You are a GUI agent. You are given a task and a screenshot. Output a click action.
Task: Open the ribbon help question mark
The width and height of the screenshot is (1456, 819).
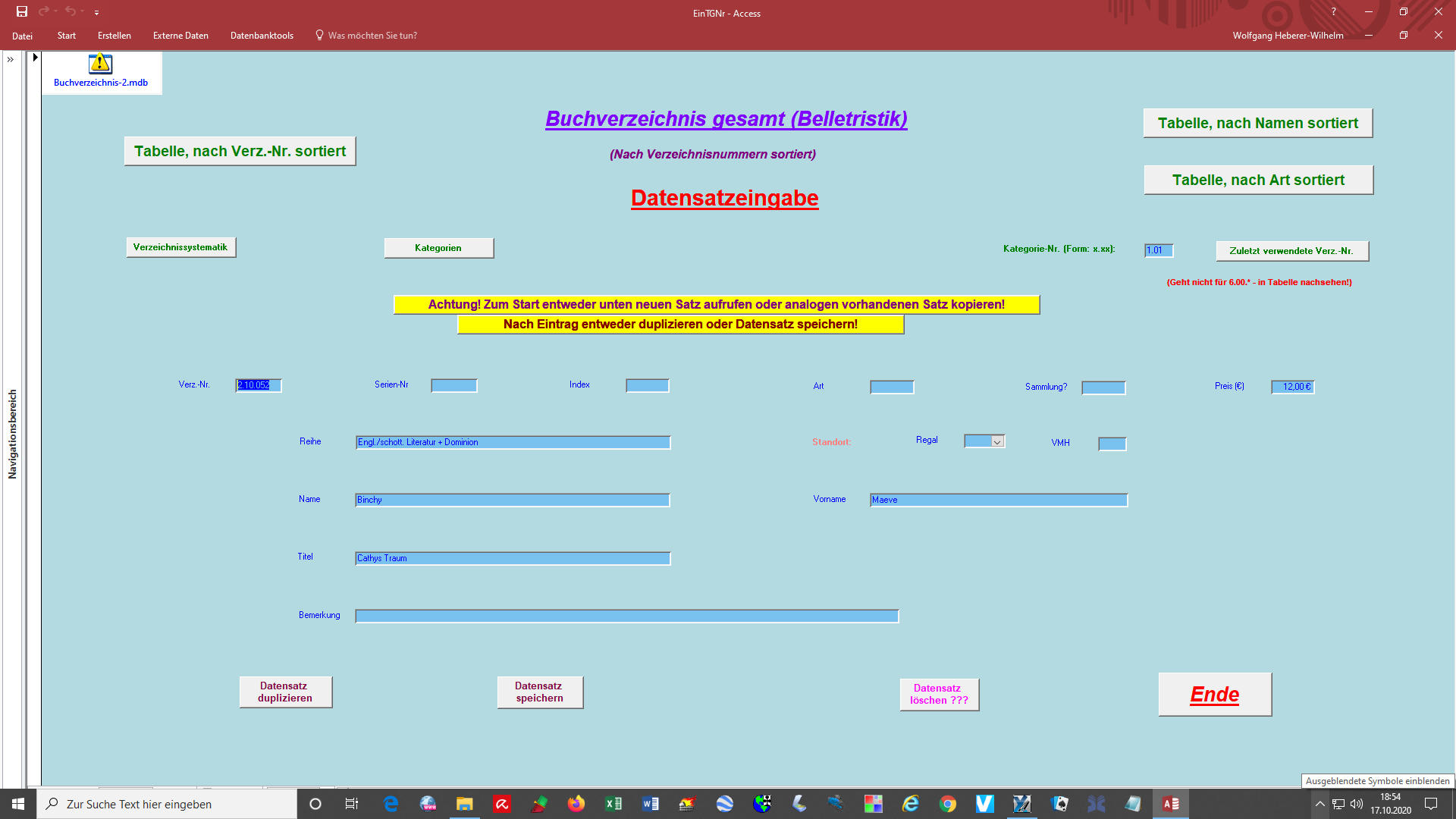coord(1333,11)
